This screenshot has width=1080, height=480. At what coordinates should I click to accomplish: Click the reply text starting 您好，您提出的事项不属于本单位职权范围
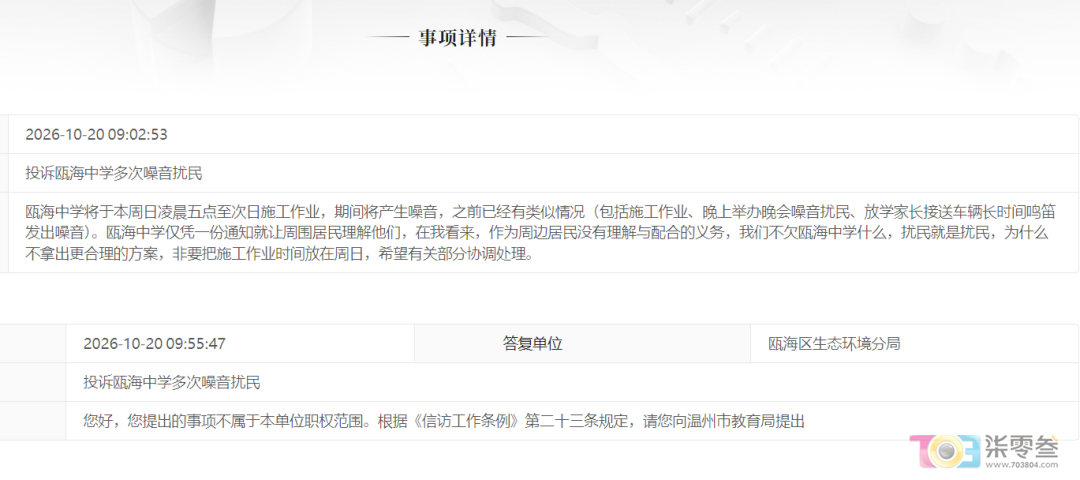tap(444, 421)
